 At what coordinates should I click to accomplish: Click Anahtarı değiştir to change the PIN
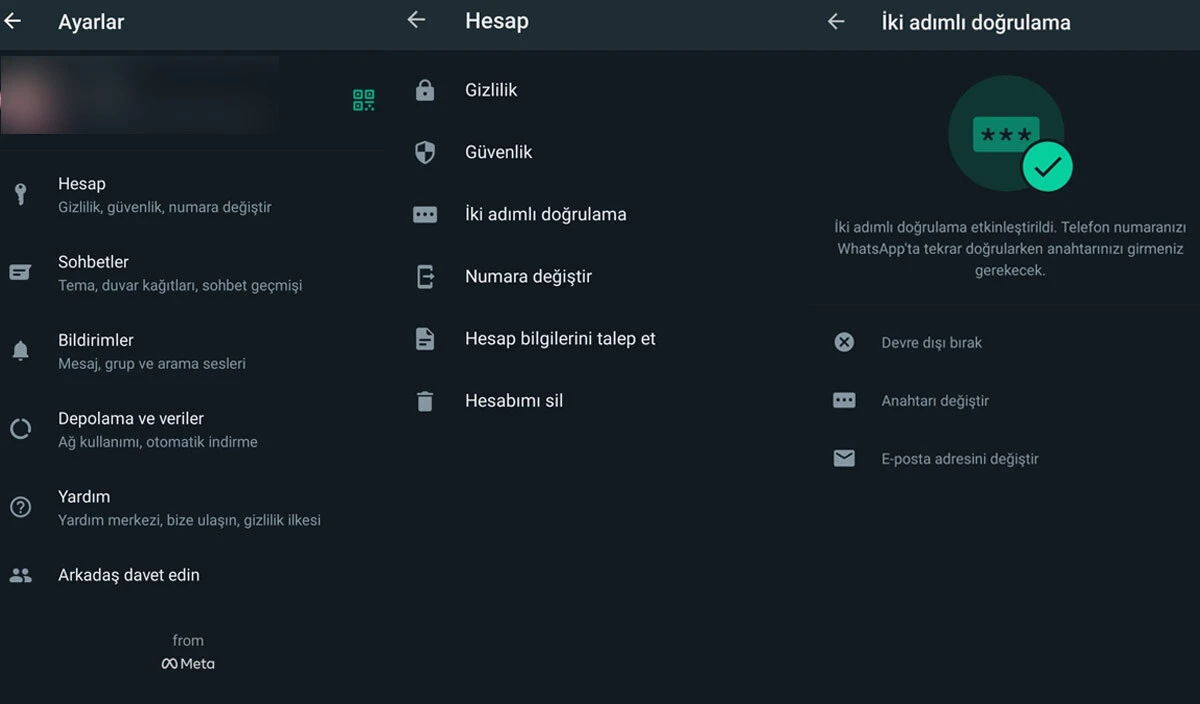934,400
